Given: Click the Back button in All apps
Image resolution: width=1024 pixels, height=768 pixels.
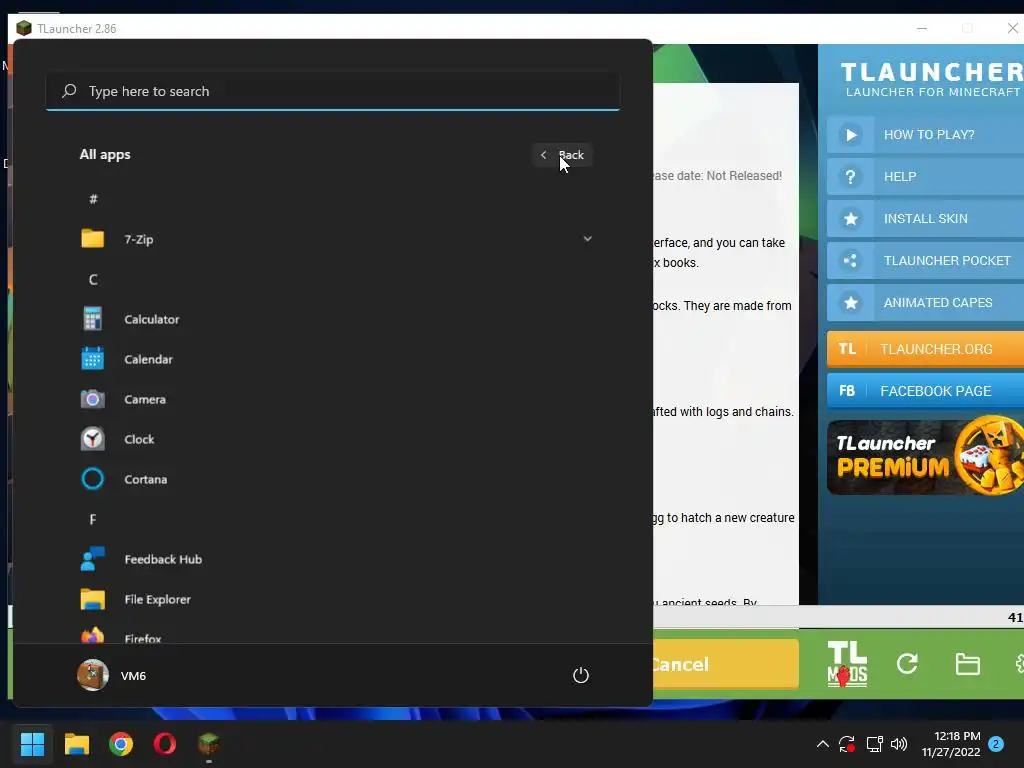Looking at the screenshot, I should click(563, 155).
